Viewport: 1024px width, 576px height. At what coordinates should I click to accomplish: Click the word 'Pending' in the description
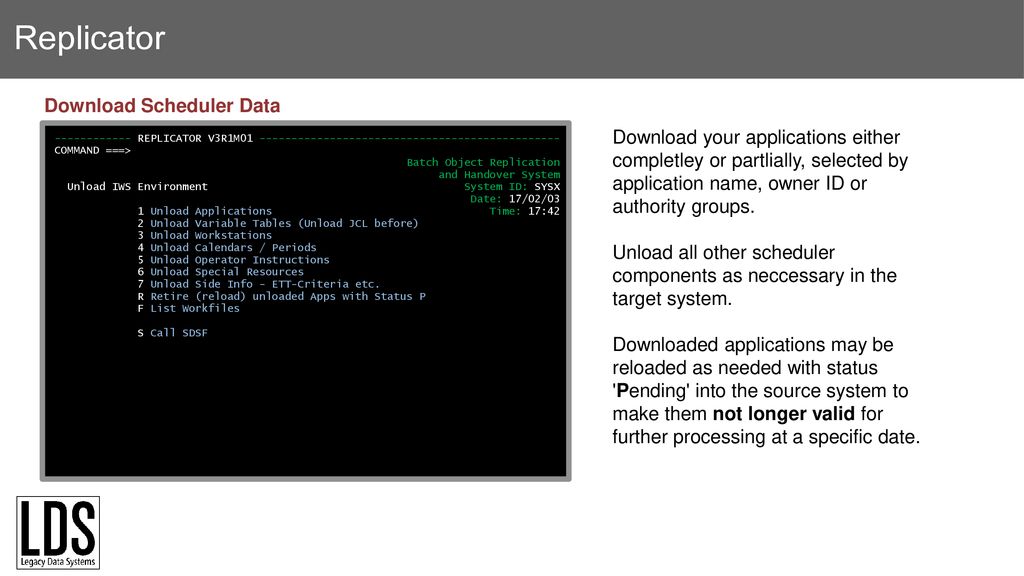(653, 391)
